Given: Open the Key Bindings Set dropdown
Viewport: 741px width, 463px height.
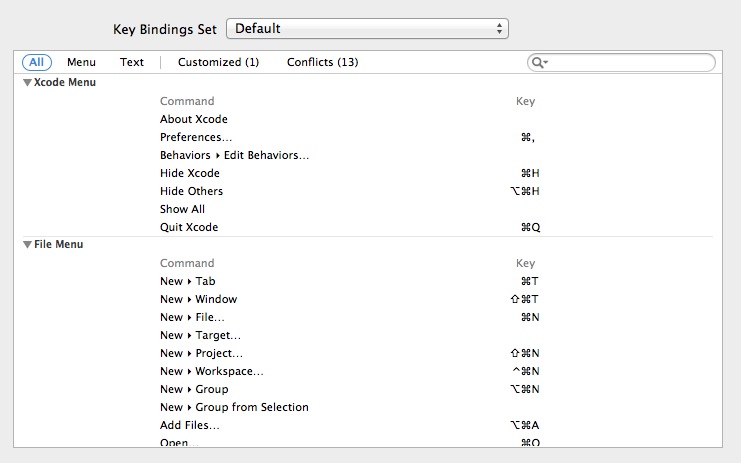Looking at the screenshot, I should [367, 29].
